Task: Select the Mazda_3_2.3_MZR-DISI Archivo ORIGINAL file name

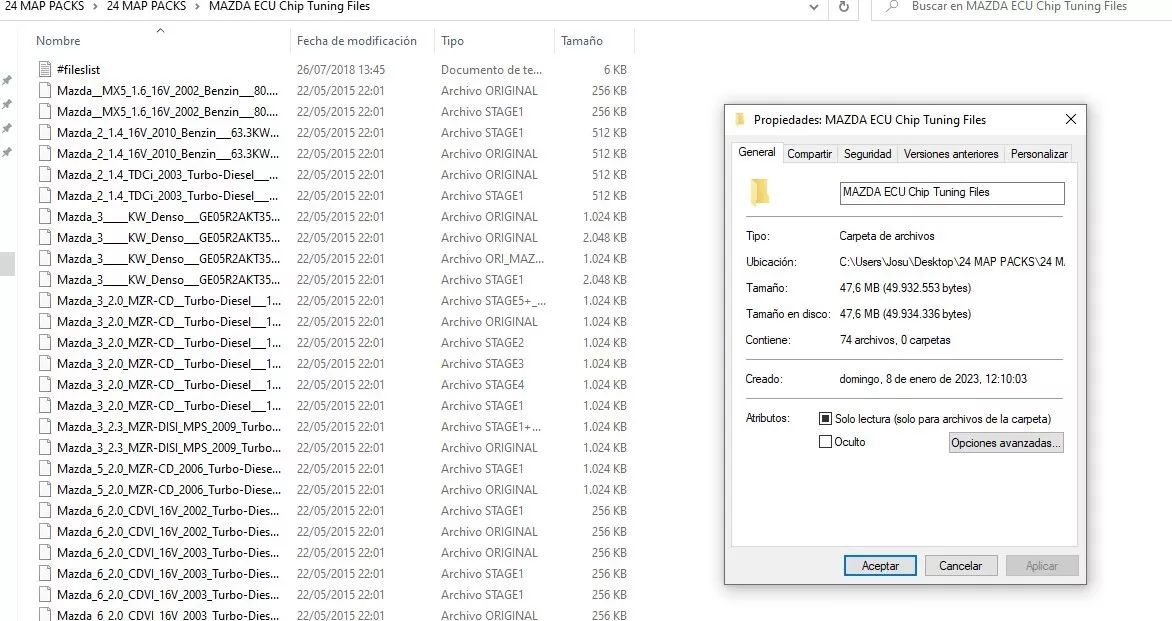Action: point(168,448)
